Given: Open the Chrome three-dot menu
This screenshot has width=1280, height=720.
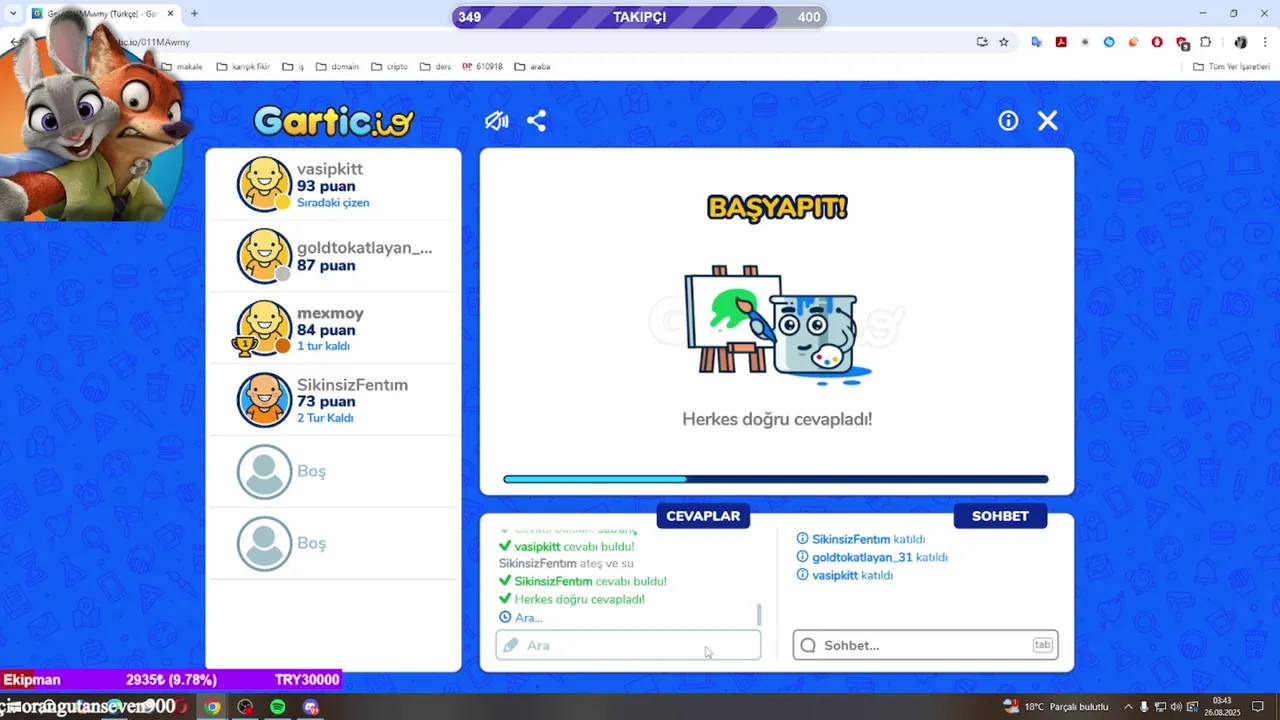Looking at the screenshot, I should [1265, 42].
